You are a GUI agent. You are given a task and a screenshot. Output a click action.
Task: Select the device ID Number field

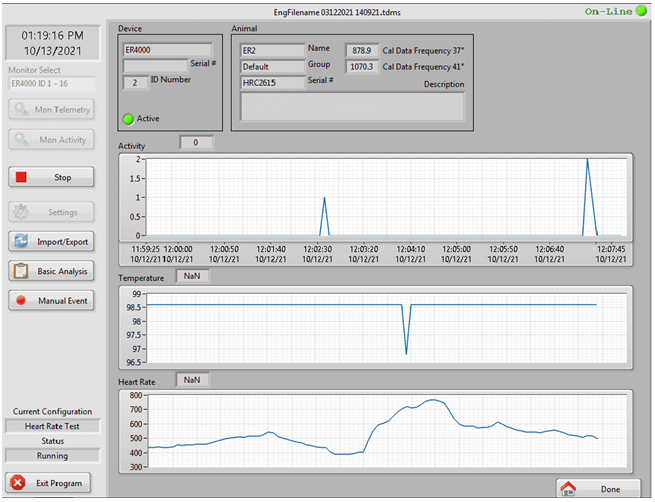point(136,83)
